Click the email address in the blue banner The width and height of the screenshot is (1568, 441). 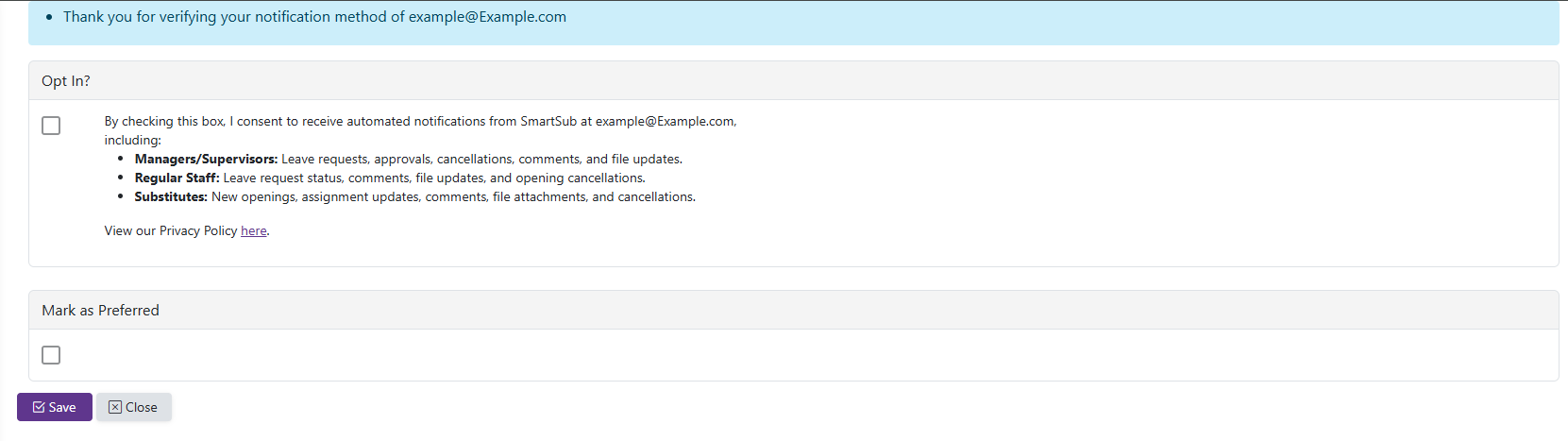pos(487,17)
